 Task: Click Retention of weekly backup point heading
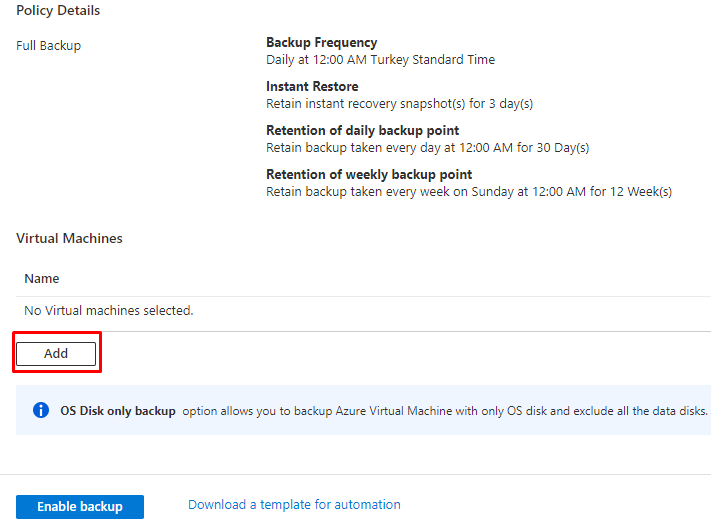coord(369,175)
